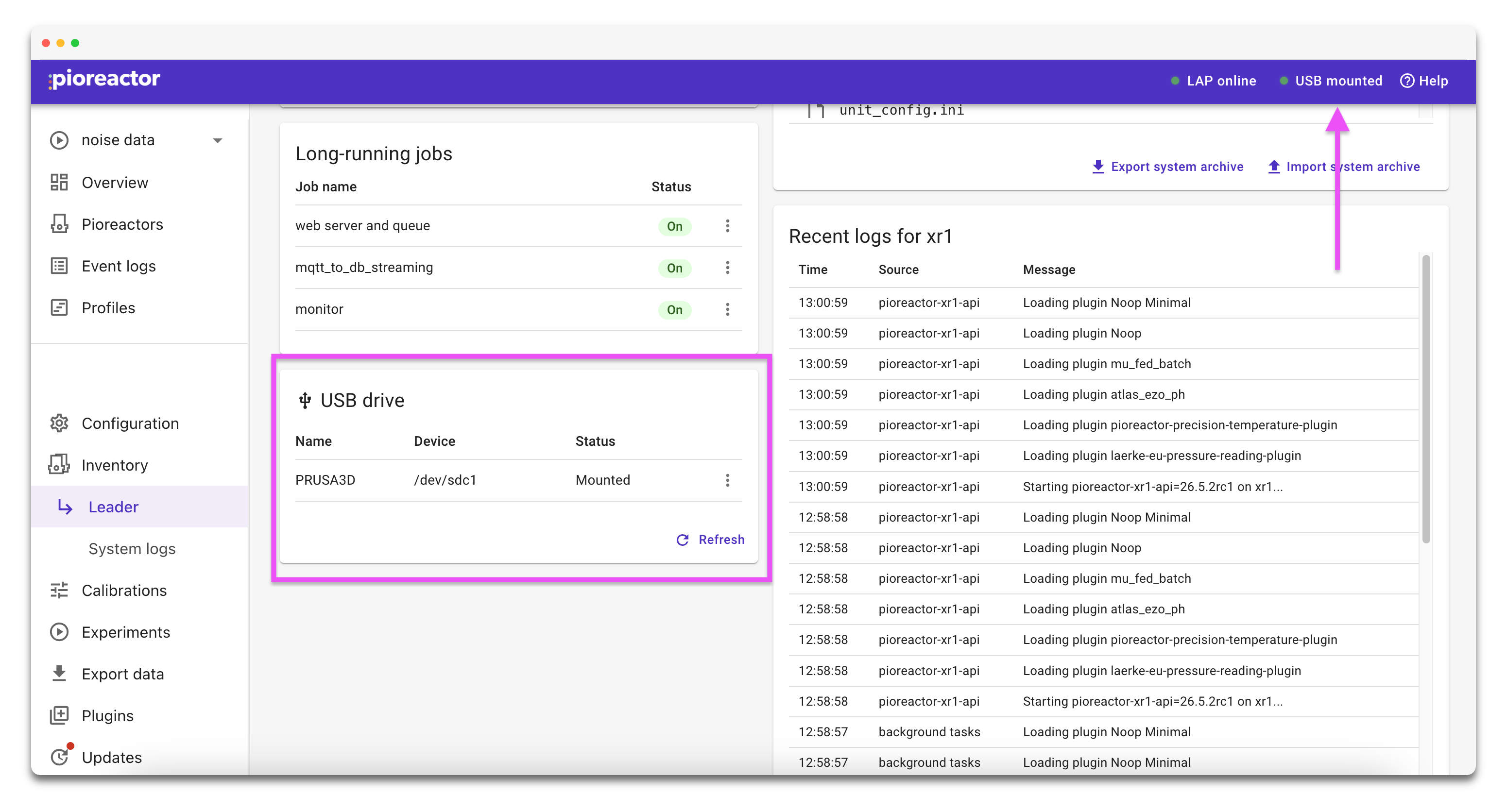Click the Export system archive download icon
The height and width of the screenshot is (812, 1507).
1098,167
